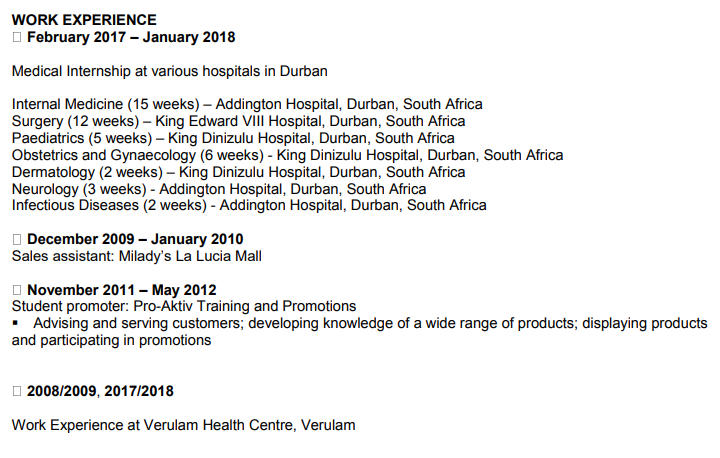Screen dimensions: 720x458
Task: Click the square bullet before Advising
Action: pyautogui.click(x=15, y=323)
